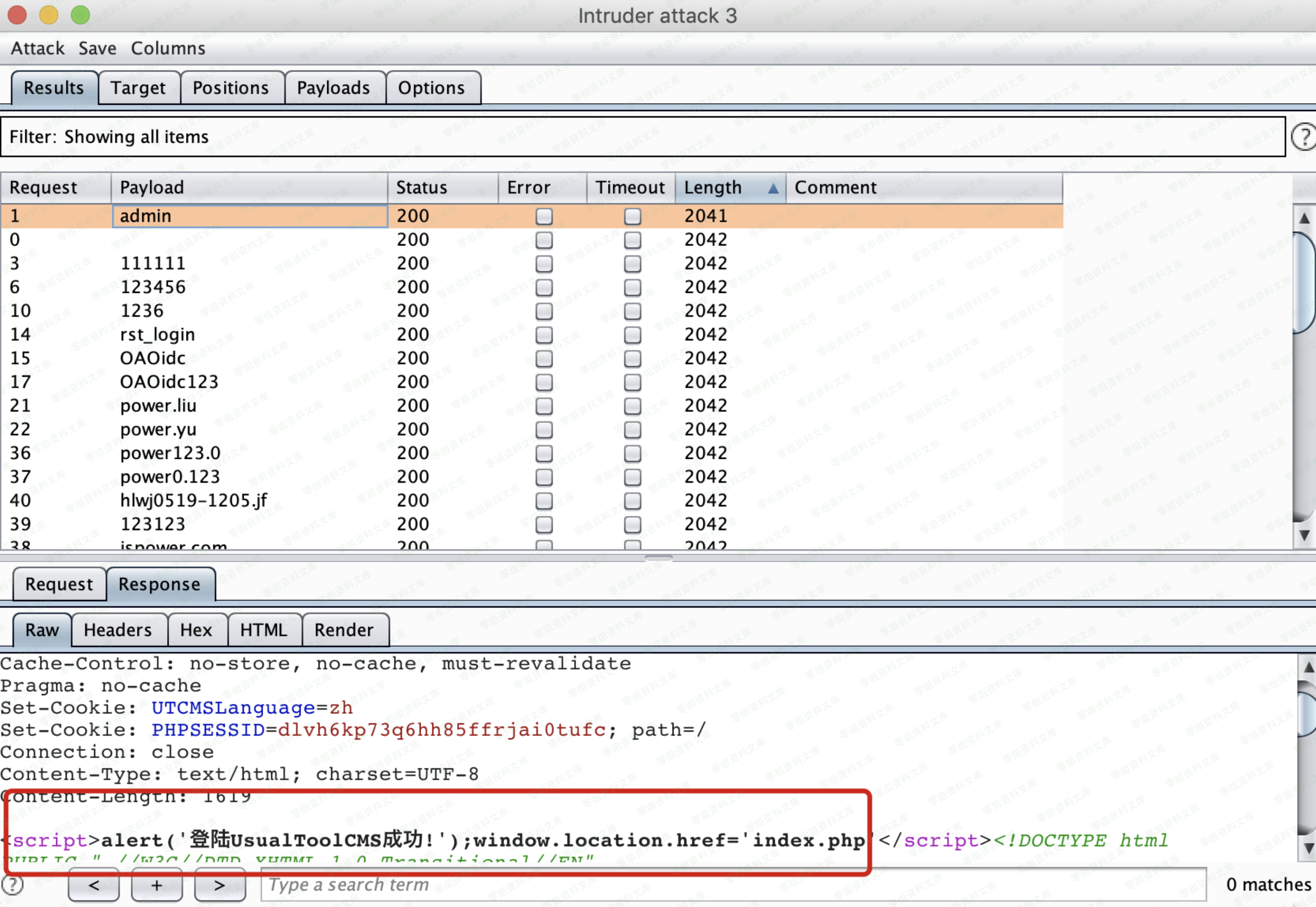Open the Columns menu
1316x907 pixels.
pos(168,48)
